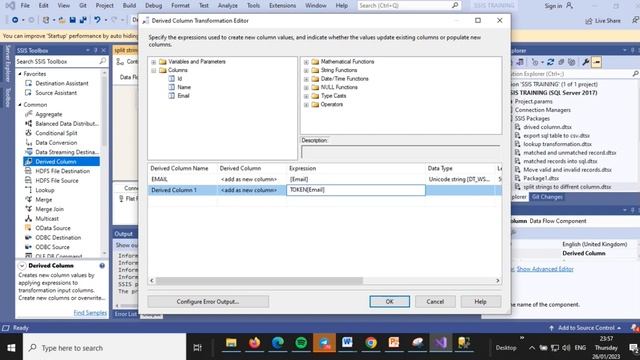
Task: Select HDFS File Destination toolbox item
Action: point(58,171)
